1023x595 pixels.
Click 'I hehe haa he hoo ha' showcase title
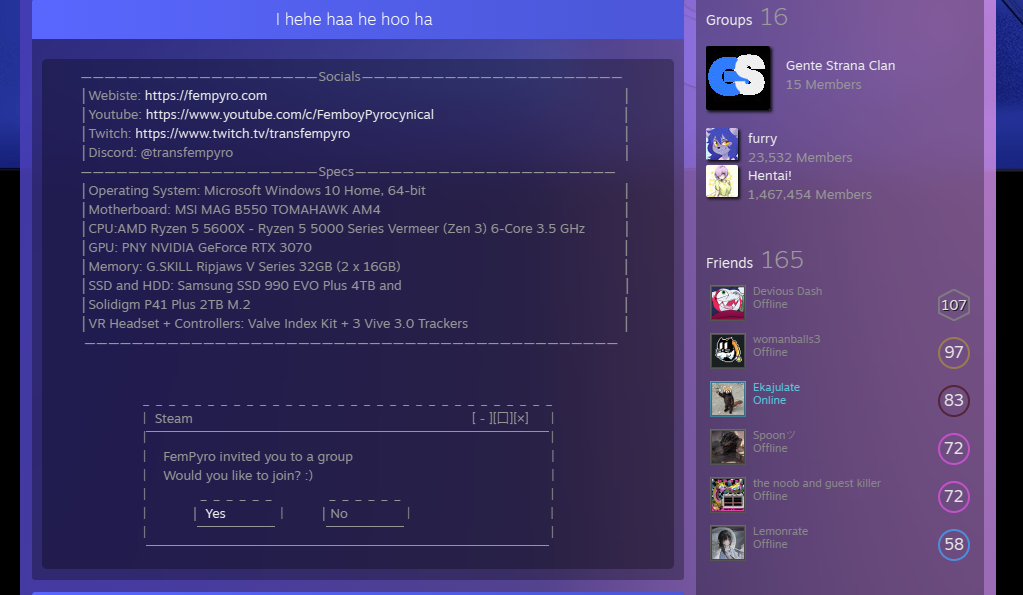pyautogui.click(x=354, y=19)
